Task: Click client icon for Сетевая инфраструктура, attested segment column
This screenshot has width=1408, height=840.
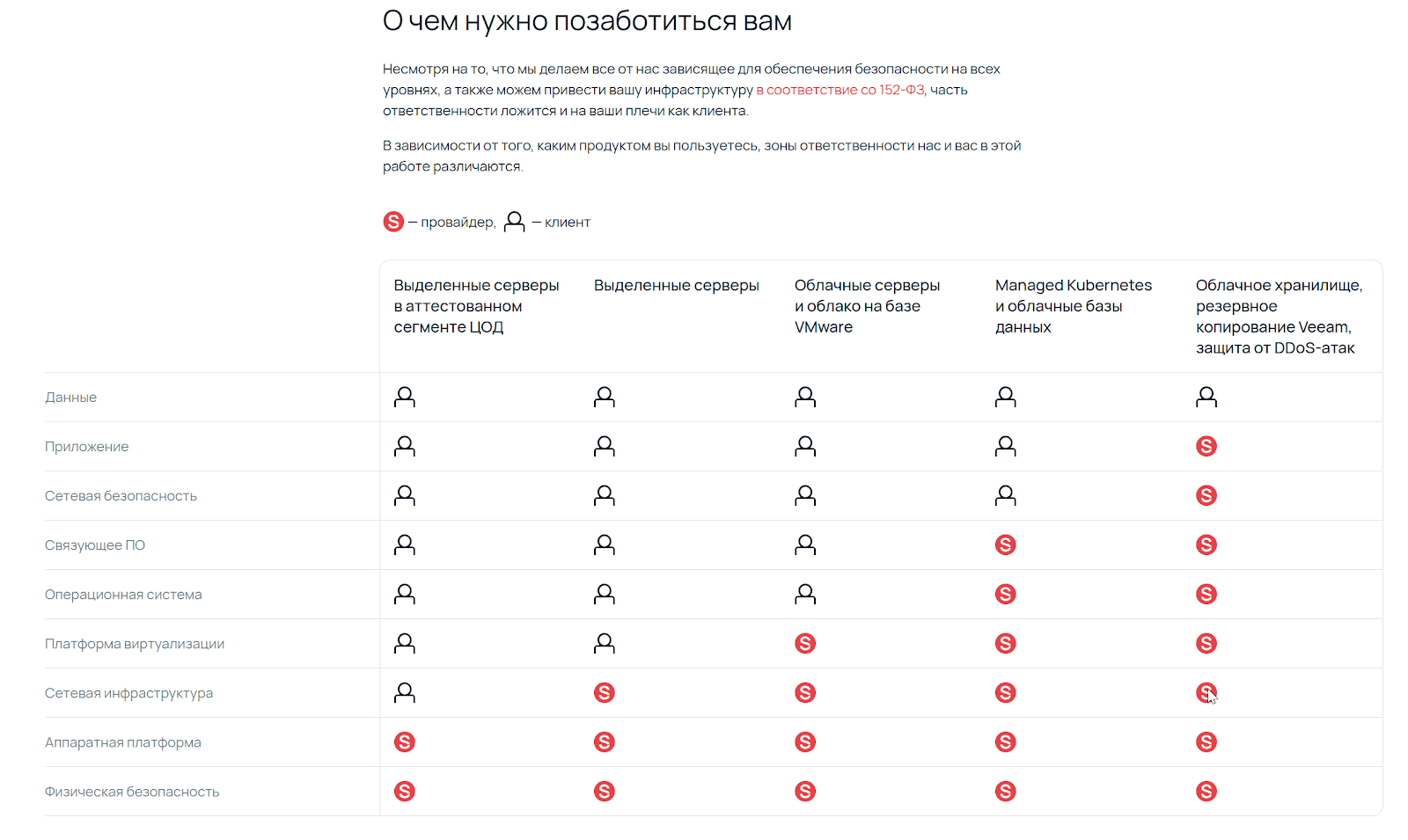Action: 405,693
